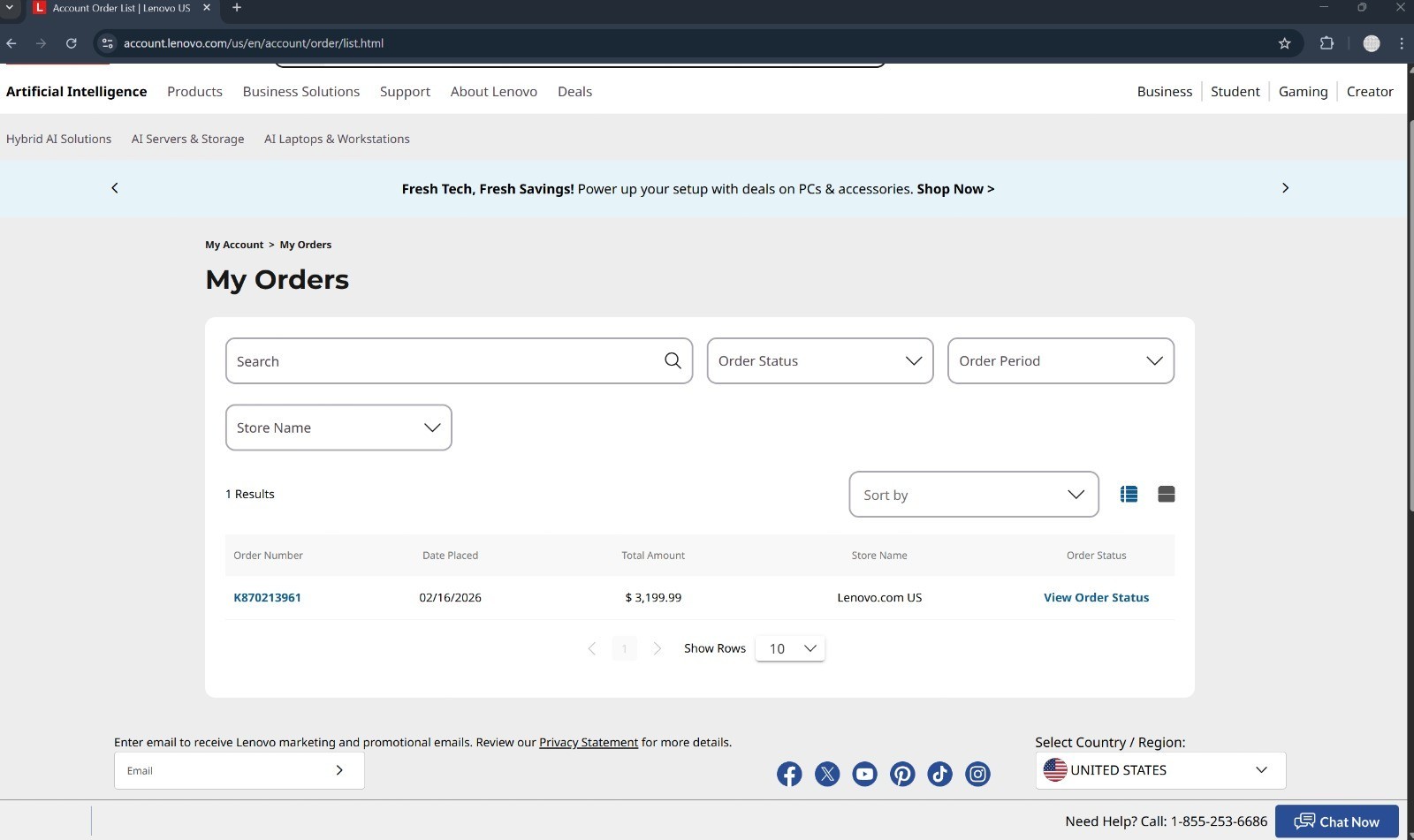Click the browser address bar URL
The height and width of the screenshot is (840, 1414).
click(x=254, y=43)
